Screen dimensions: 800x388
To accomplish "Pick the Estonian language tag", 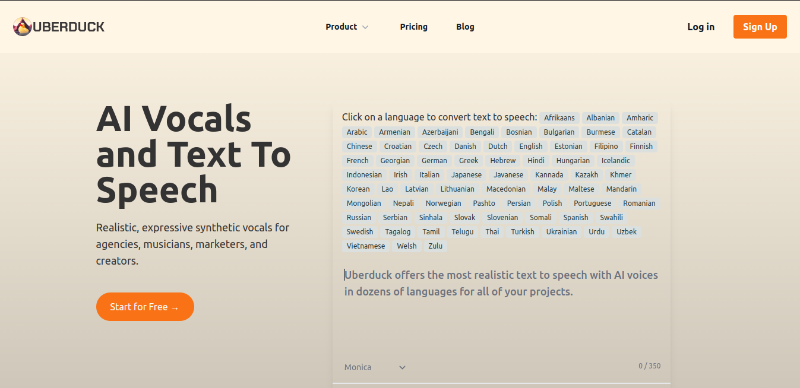I will pos(568,147).
